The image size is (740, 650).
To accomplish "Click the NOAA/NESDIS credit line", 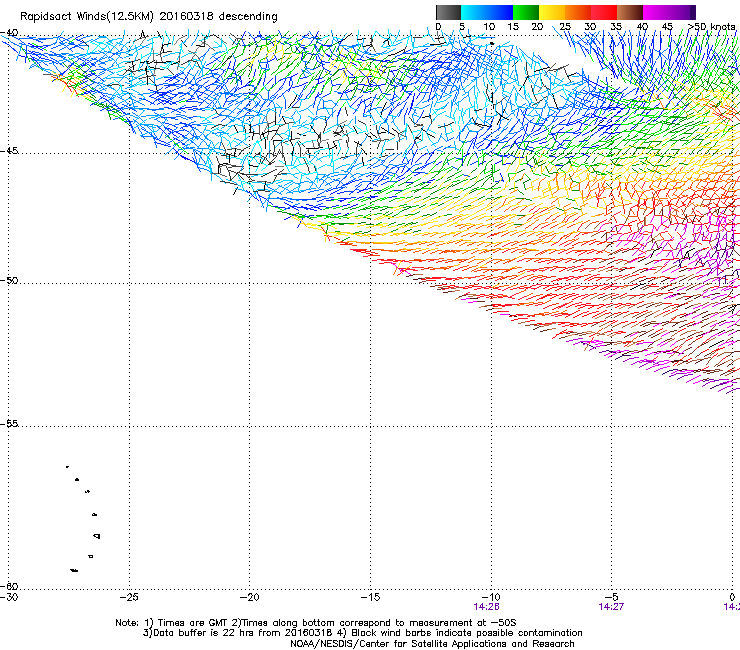I will 432,644.
